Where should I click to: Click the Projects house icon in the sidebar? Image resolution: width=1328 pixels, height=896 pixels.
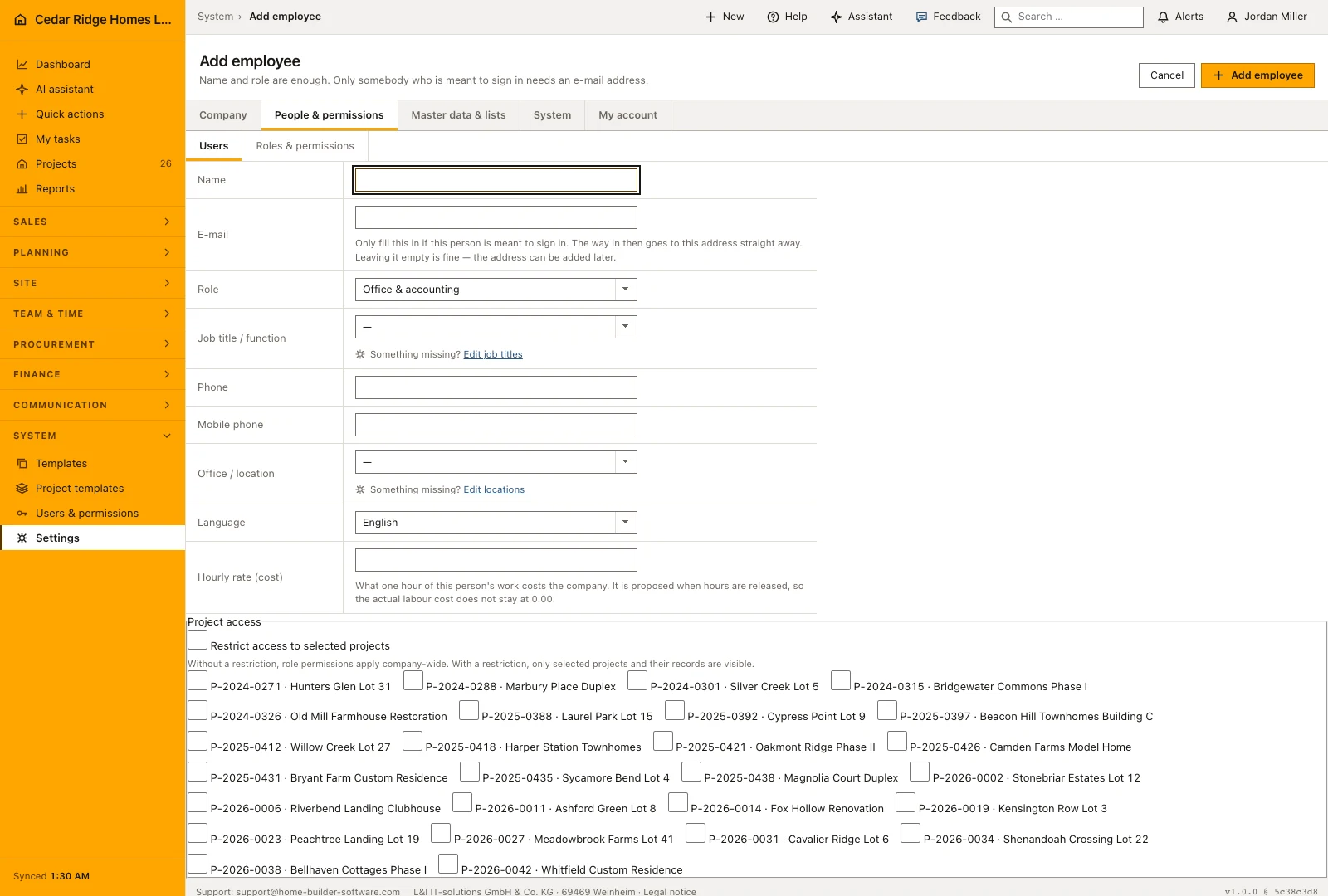pyautogui.click(x=22, y=164)
